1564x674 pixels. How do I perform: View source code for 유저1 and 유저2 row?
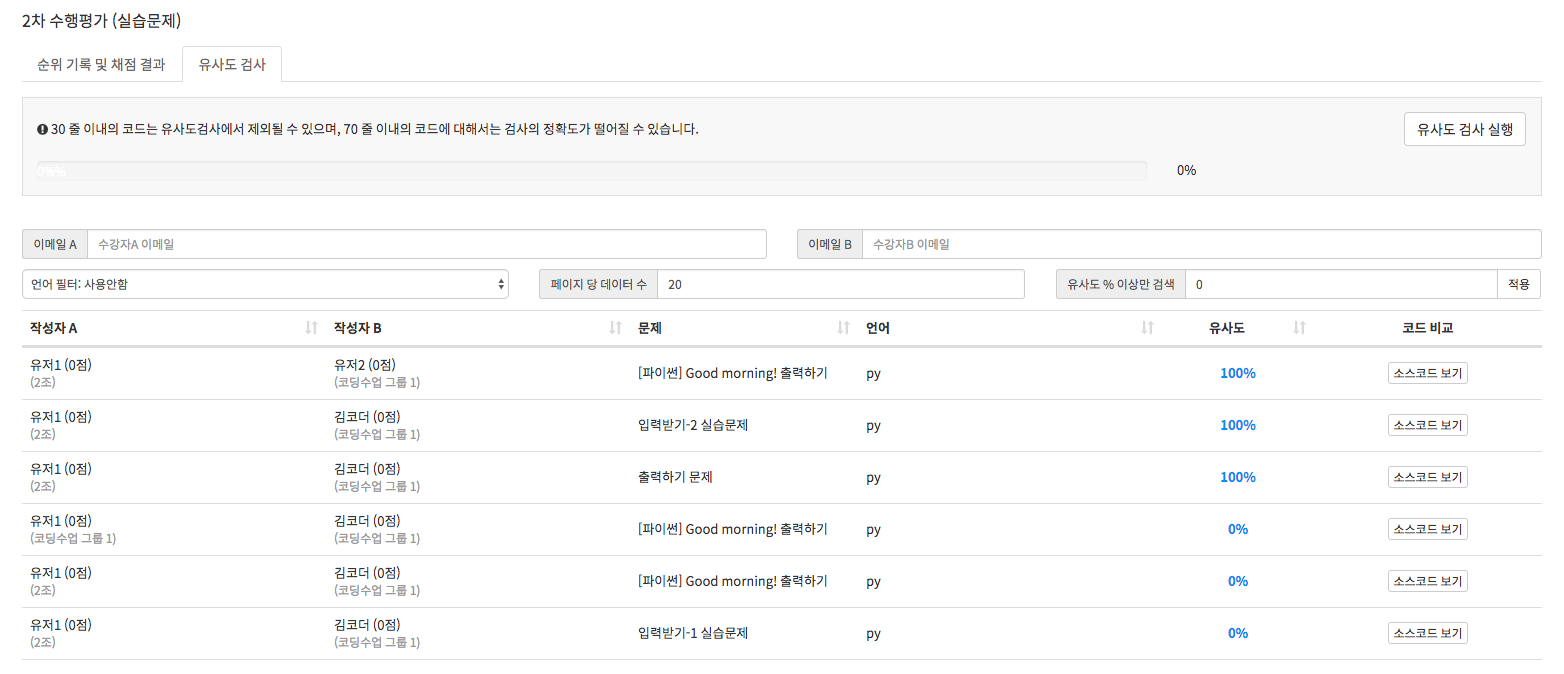pyautogui.click(x=1427, y=373)
